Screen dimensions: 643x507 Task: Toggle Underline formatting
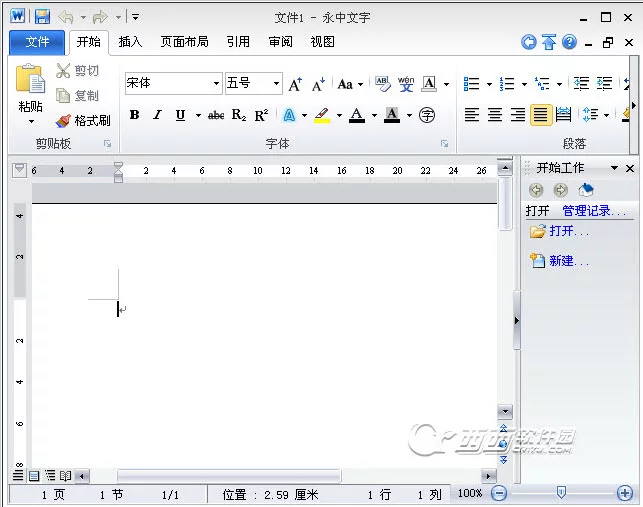pyautogui.click(x=180, y=115)
